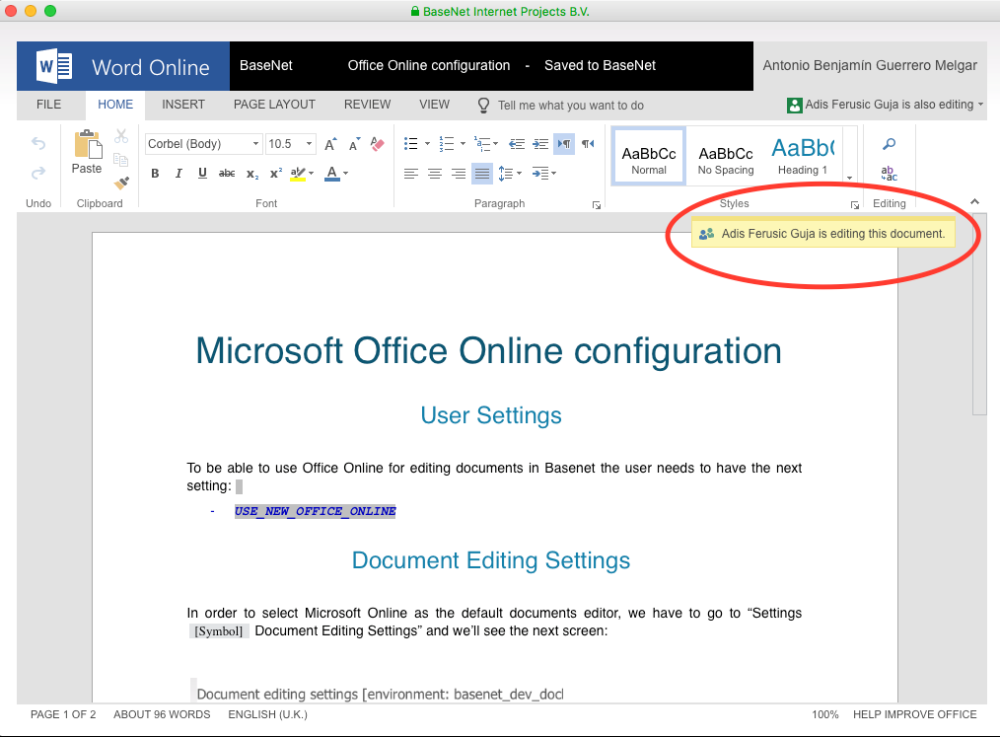Open Paragraph dialog launcher
The image size is (1000, 737).
[596, 205]
